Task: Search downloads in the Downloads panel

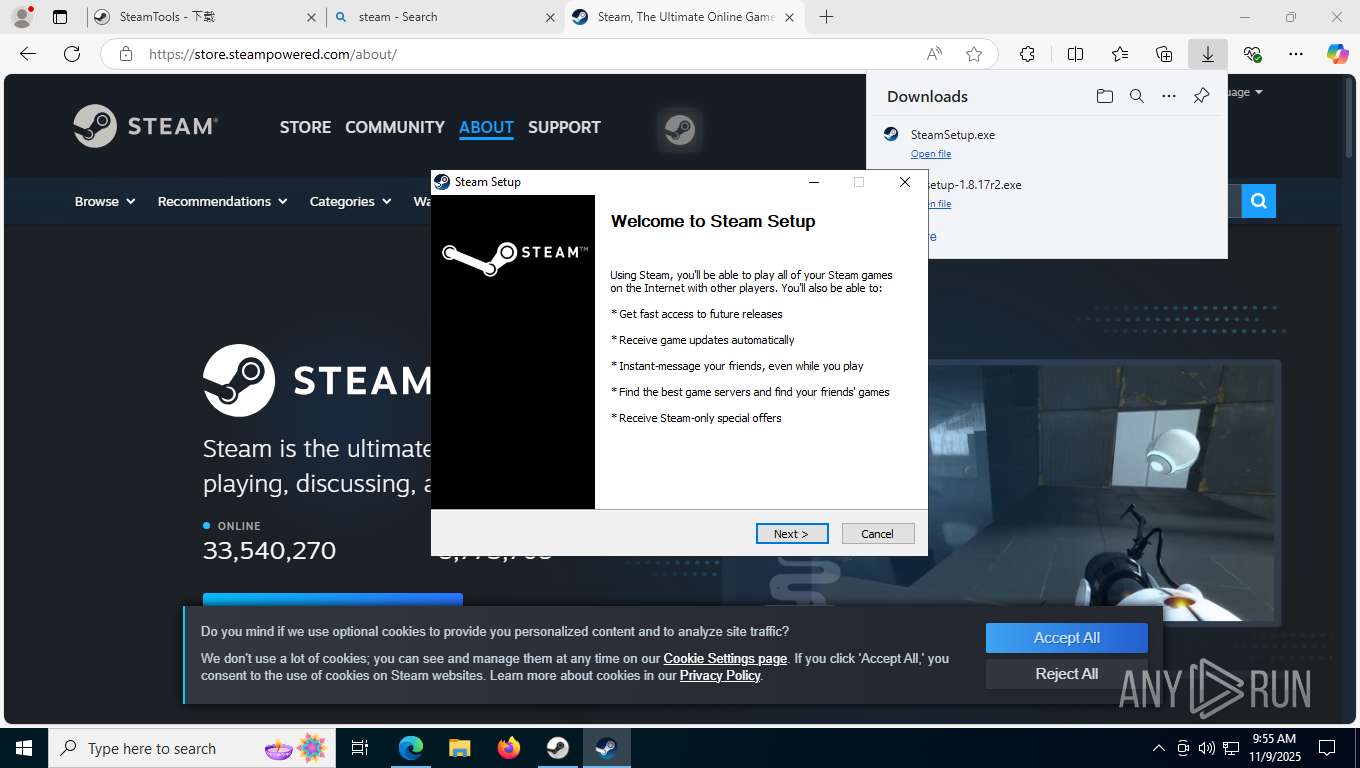Action: 1136,96
